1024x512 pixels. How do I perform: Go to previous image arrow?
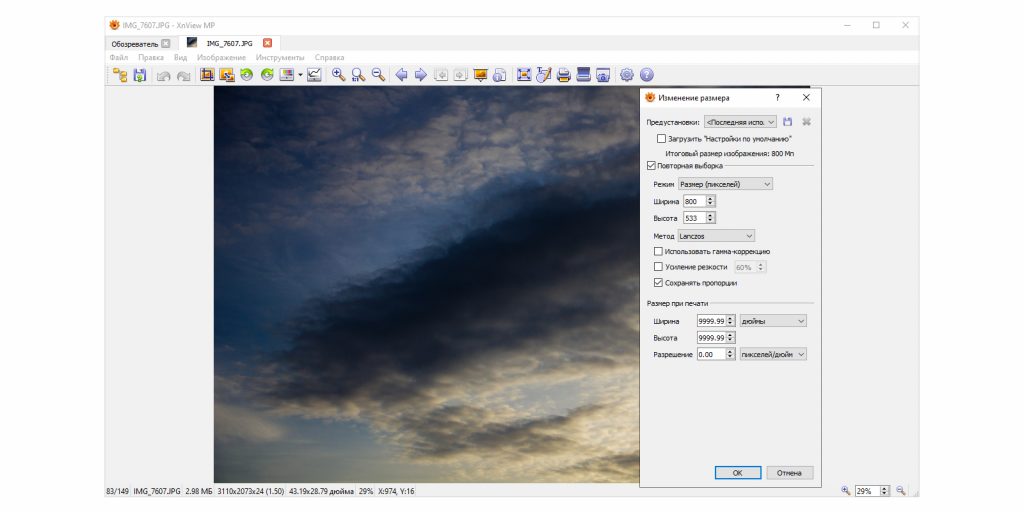401,75
